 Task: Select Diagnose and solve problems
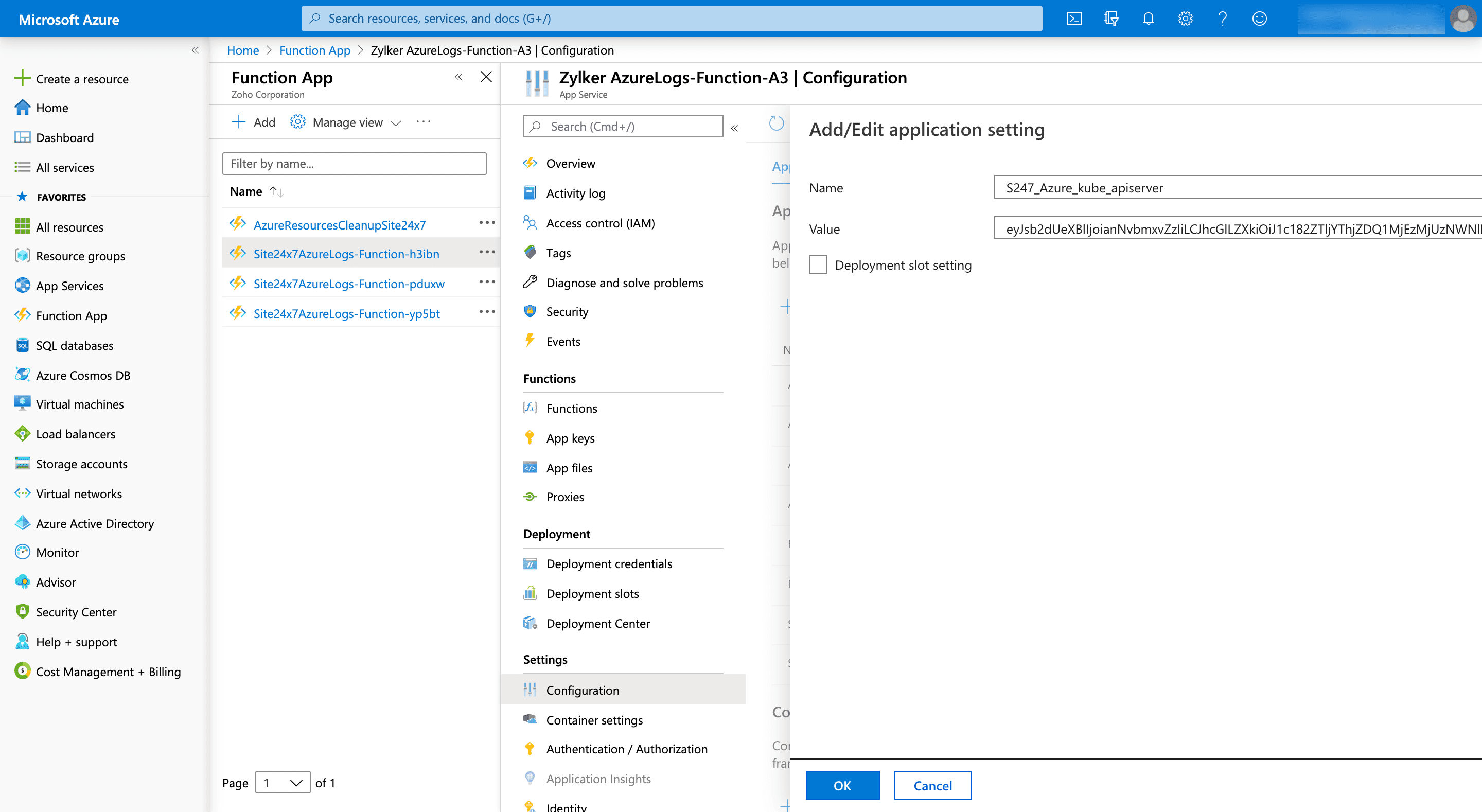[x=624, y=283]
